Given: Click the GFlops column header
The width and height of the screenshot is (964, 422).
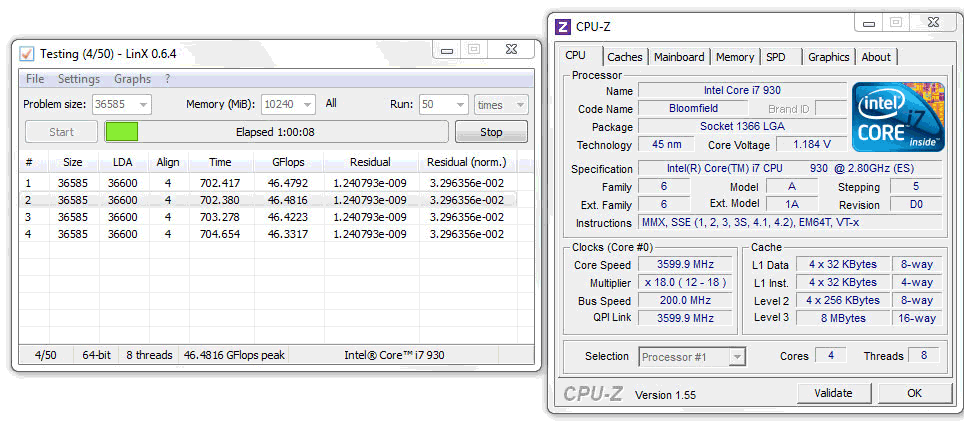Looking at the screenshot, I should [x=288, y=162].
